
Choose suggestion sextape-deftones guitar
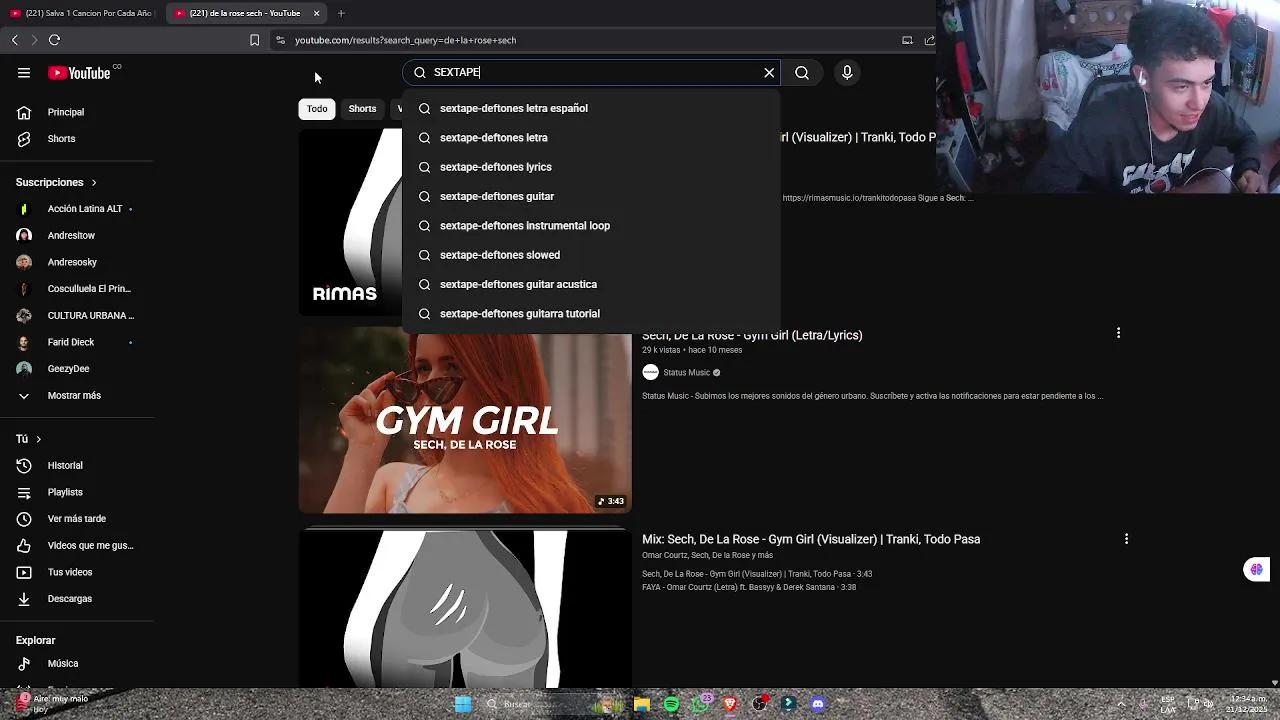(x=591, y=196)
